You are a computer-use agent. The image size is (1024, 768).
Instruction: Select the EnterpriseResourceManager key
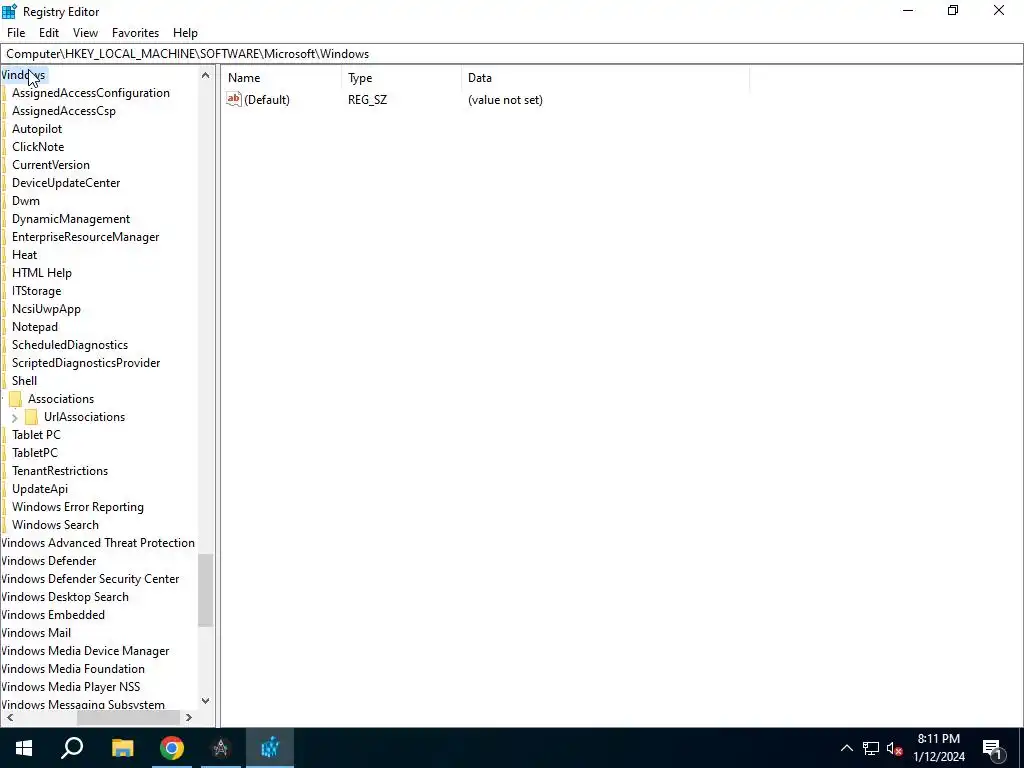[x=86, y=237]
